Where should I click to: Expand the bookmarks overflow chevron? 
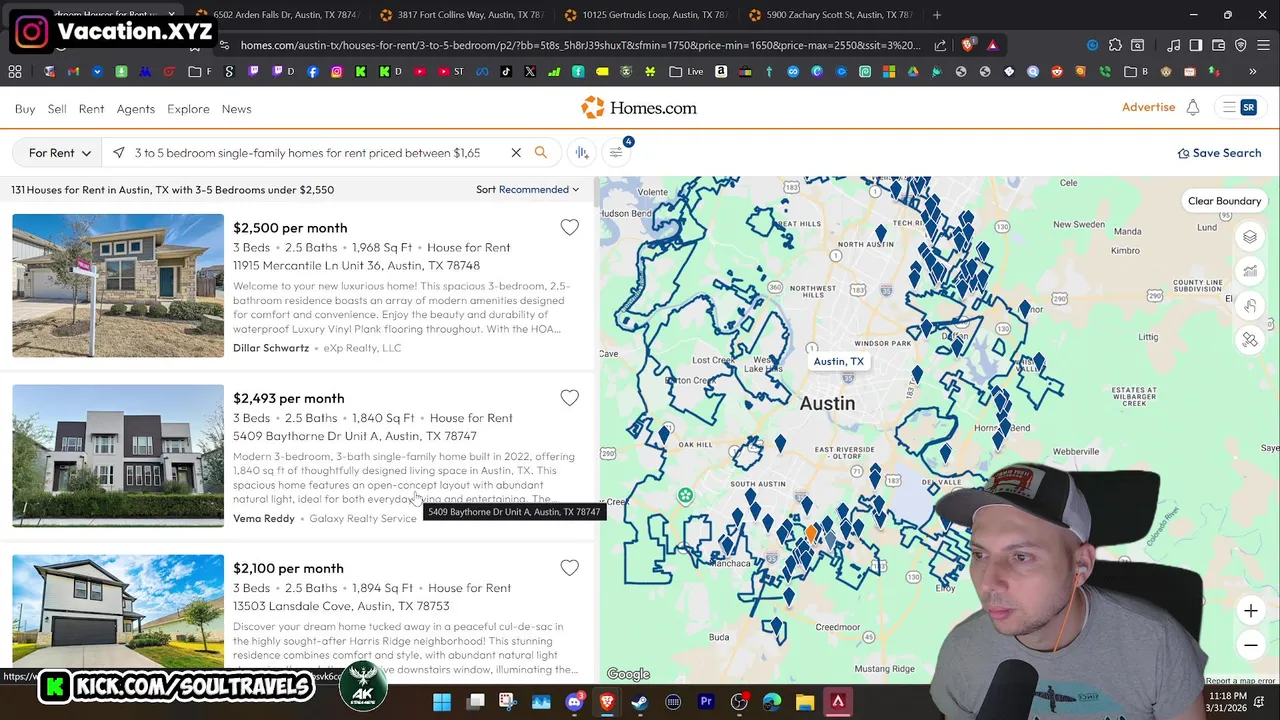click(x=1252, y=72)
